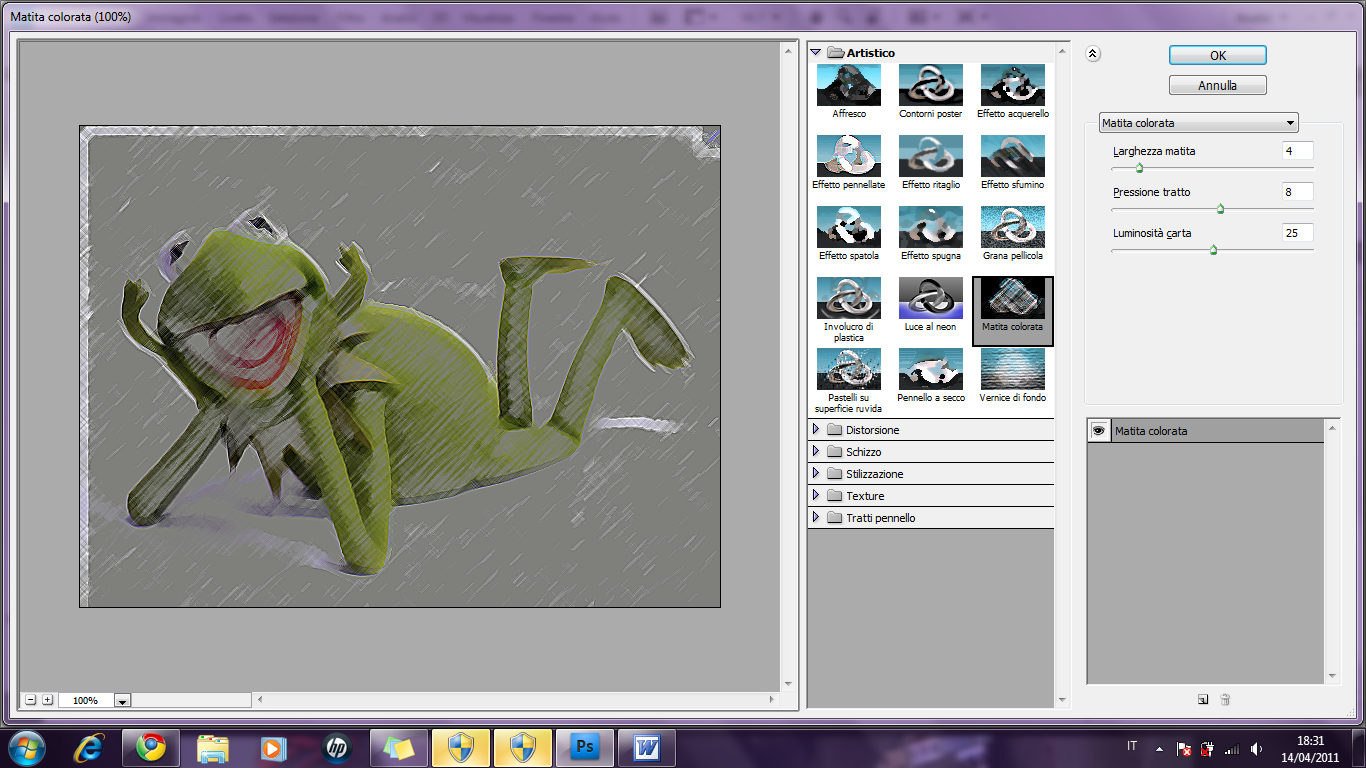Select the Matita colorata thumbnail
1366x769 pixels.
[1013, 298]
